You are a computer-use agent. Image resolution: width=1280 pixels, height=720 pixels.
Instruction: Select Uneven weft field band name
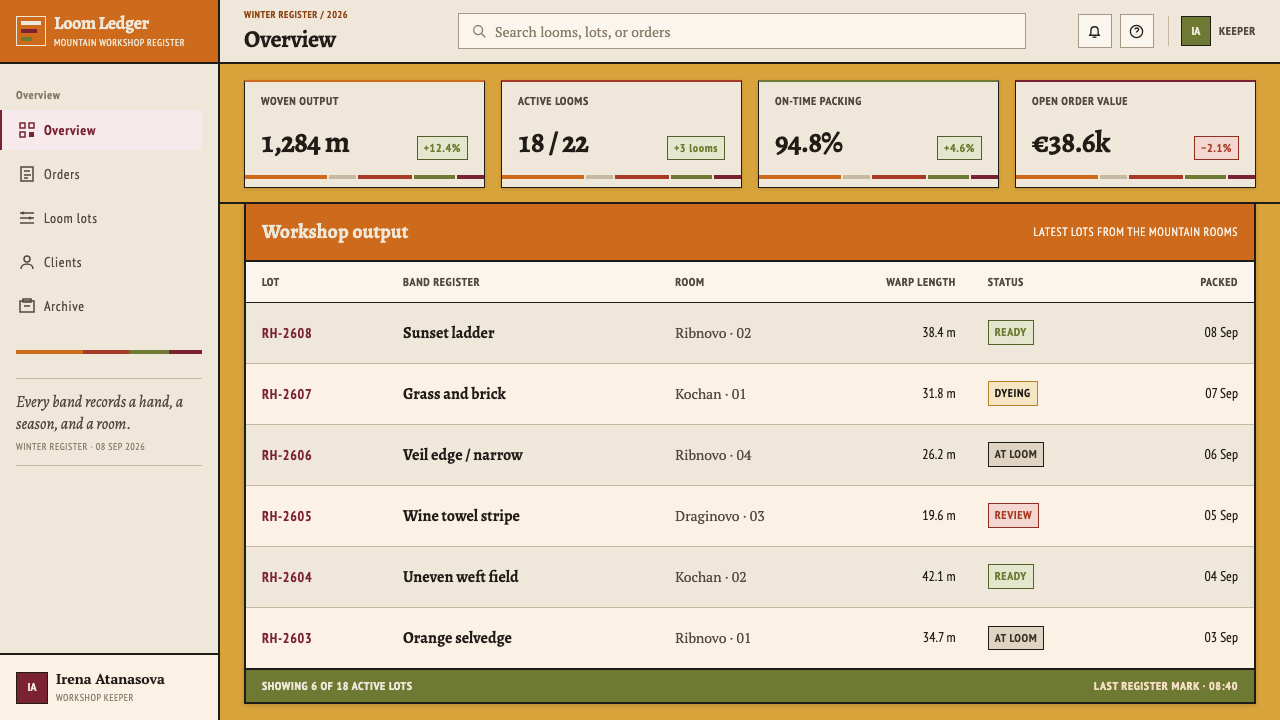point(461,577)
